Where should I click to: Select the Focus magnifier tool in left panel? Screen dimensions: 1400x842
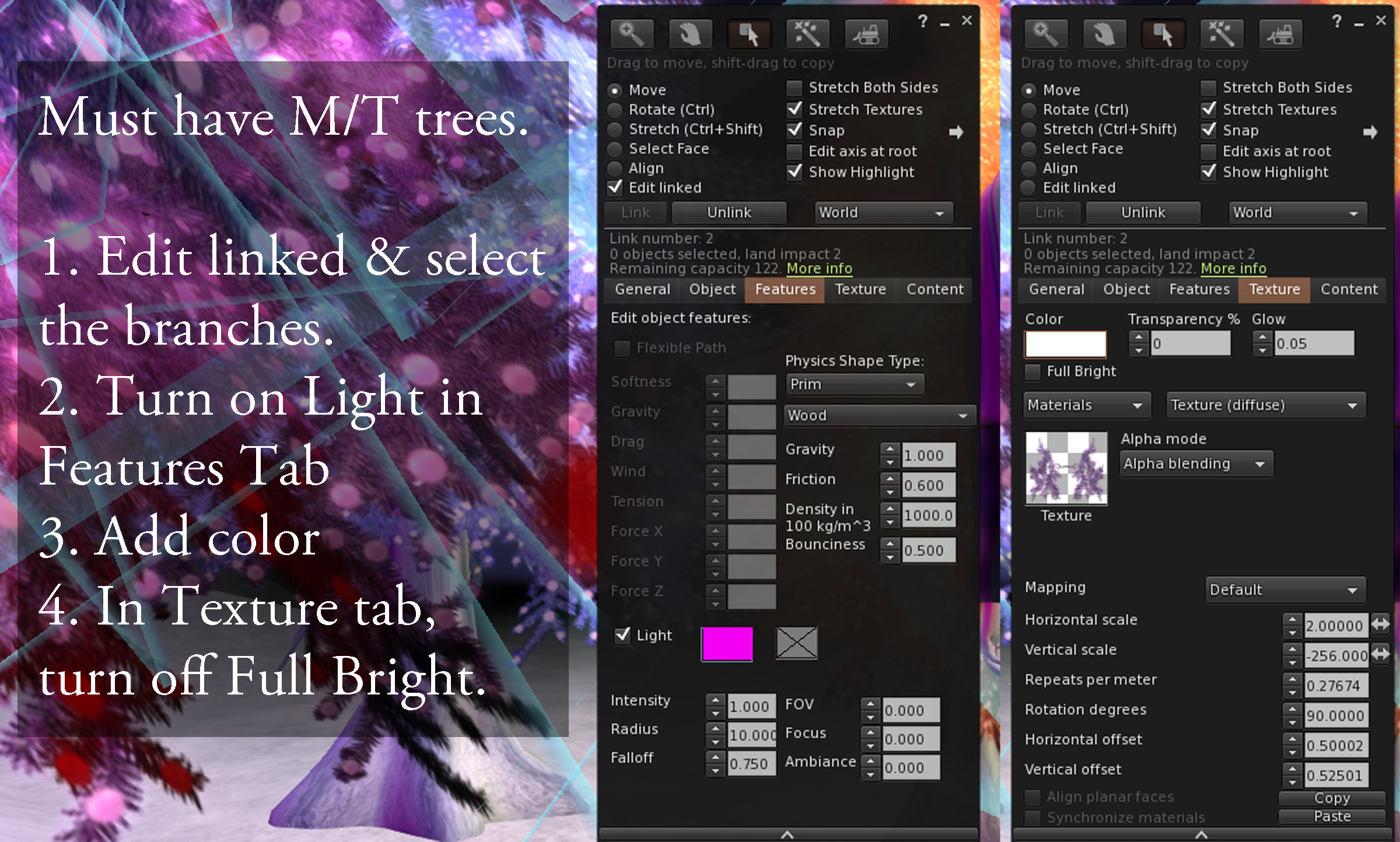631,34
